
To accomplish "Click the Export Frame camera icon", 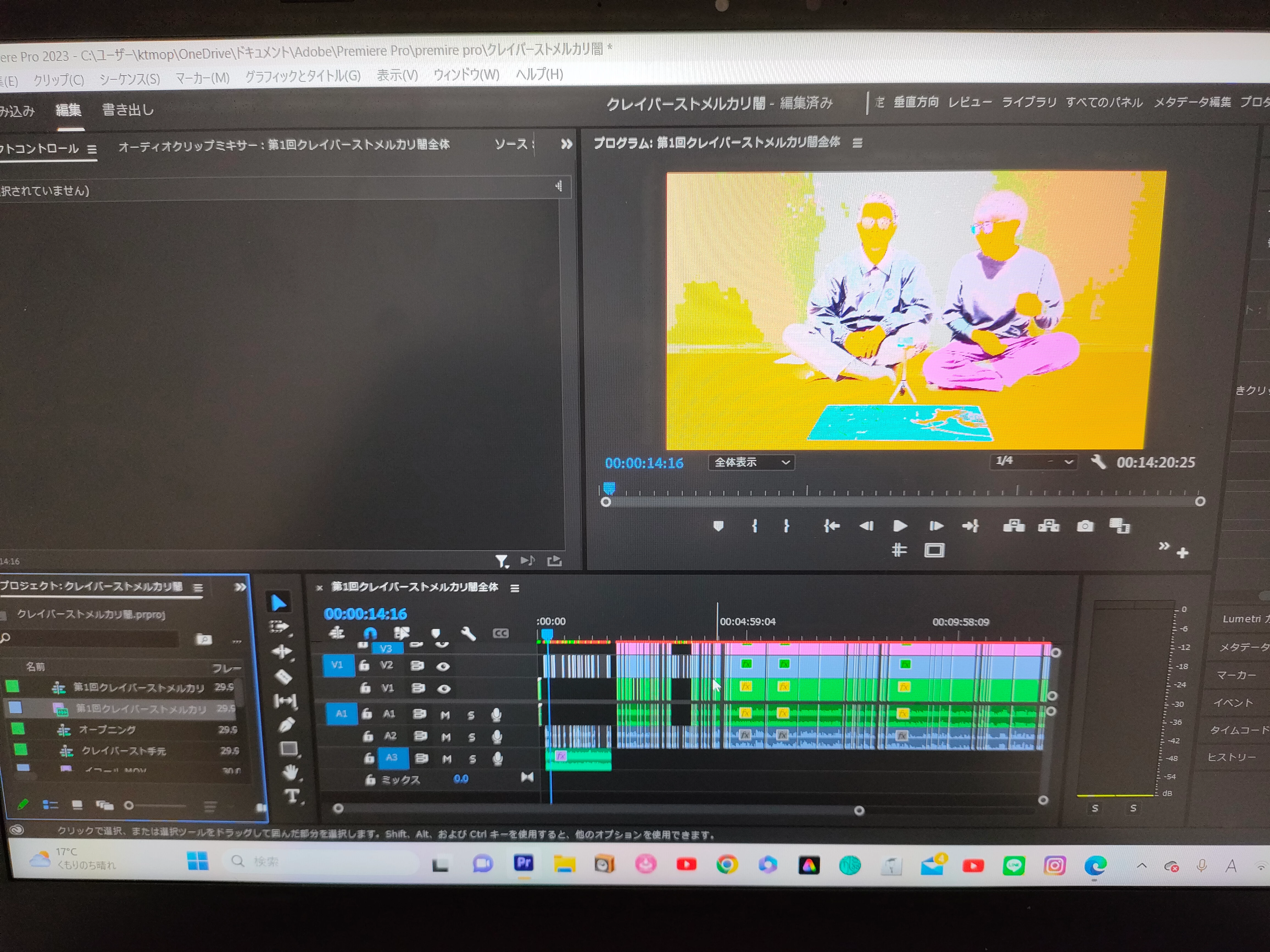I will [1085, 526].
